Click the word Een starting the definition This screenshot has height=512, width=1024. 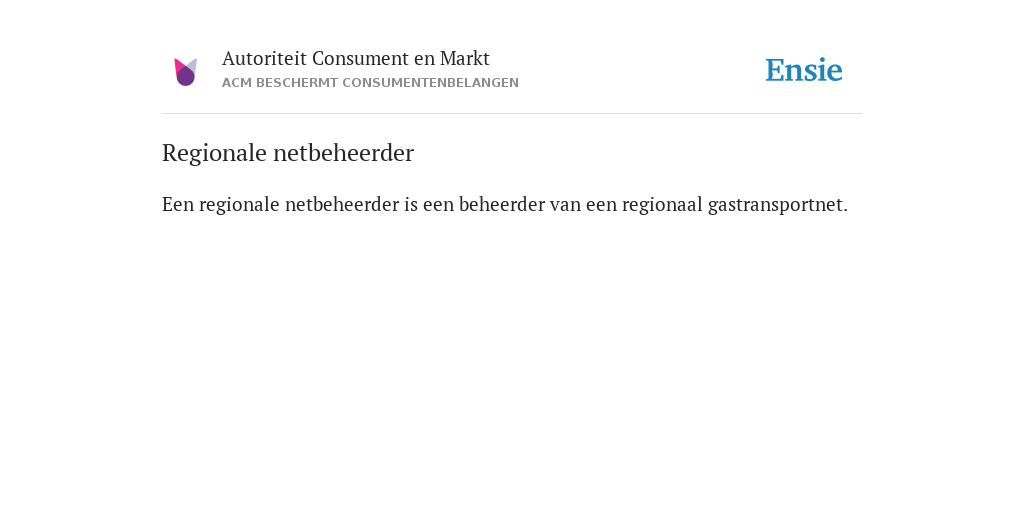point(178,204)
